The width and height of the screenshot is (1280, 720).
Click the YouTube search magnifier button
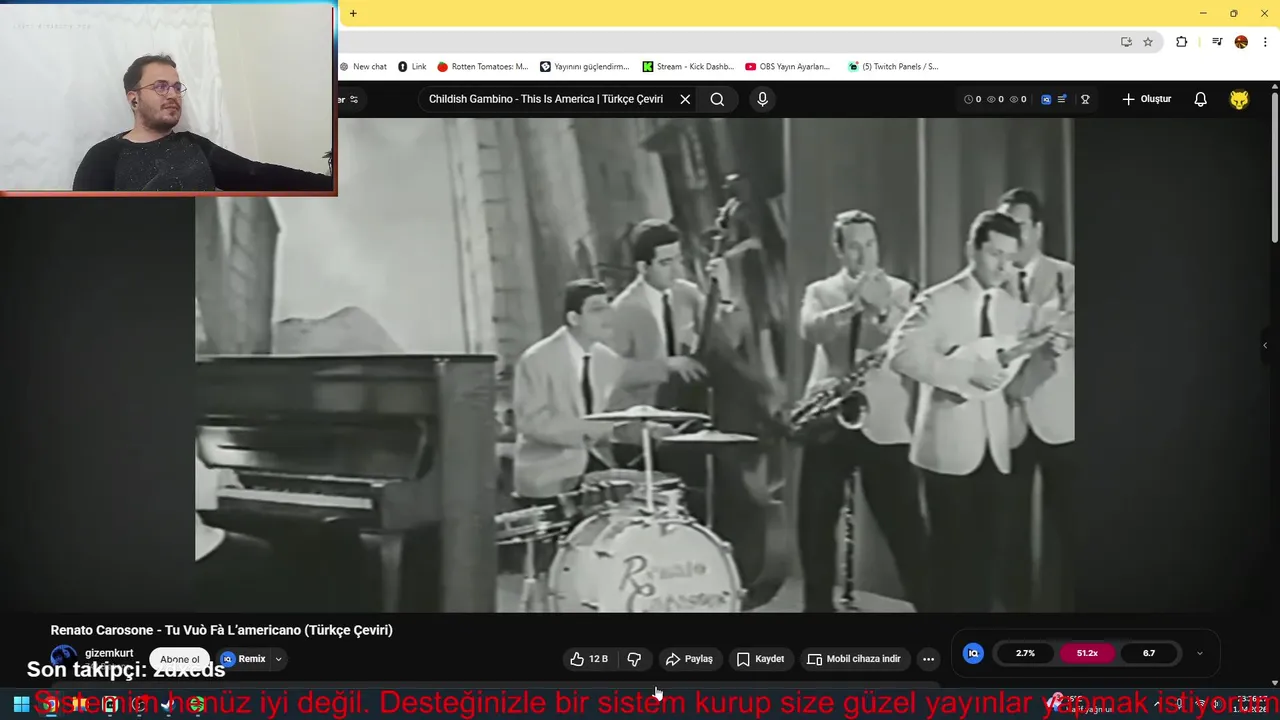click(x=717, y=99)
